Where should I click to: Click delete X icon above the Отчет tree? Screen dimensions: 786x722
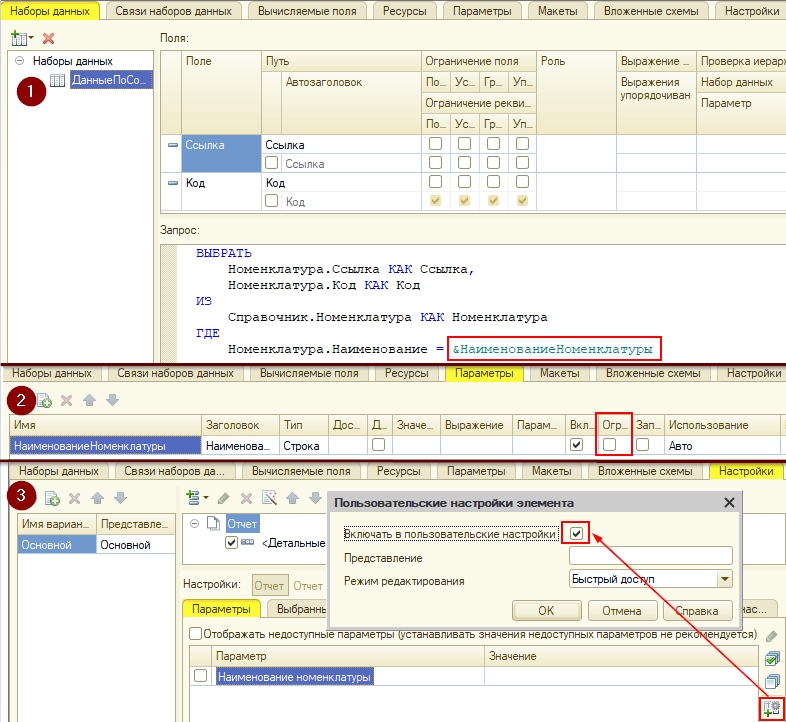[246, 498]
